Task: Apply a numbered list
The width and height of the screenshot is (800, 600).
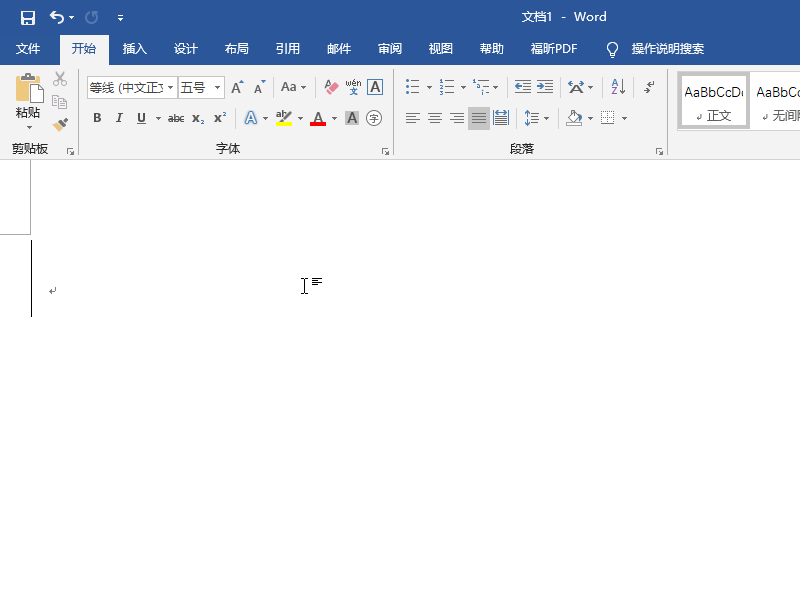Action: [447, 87]
